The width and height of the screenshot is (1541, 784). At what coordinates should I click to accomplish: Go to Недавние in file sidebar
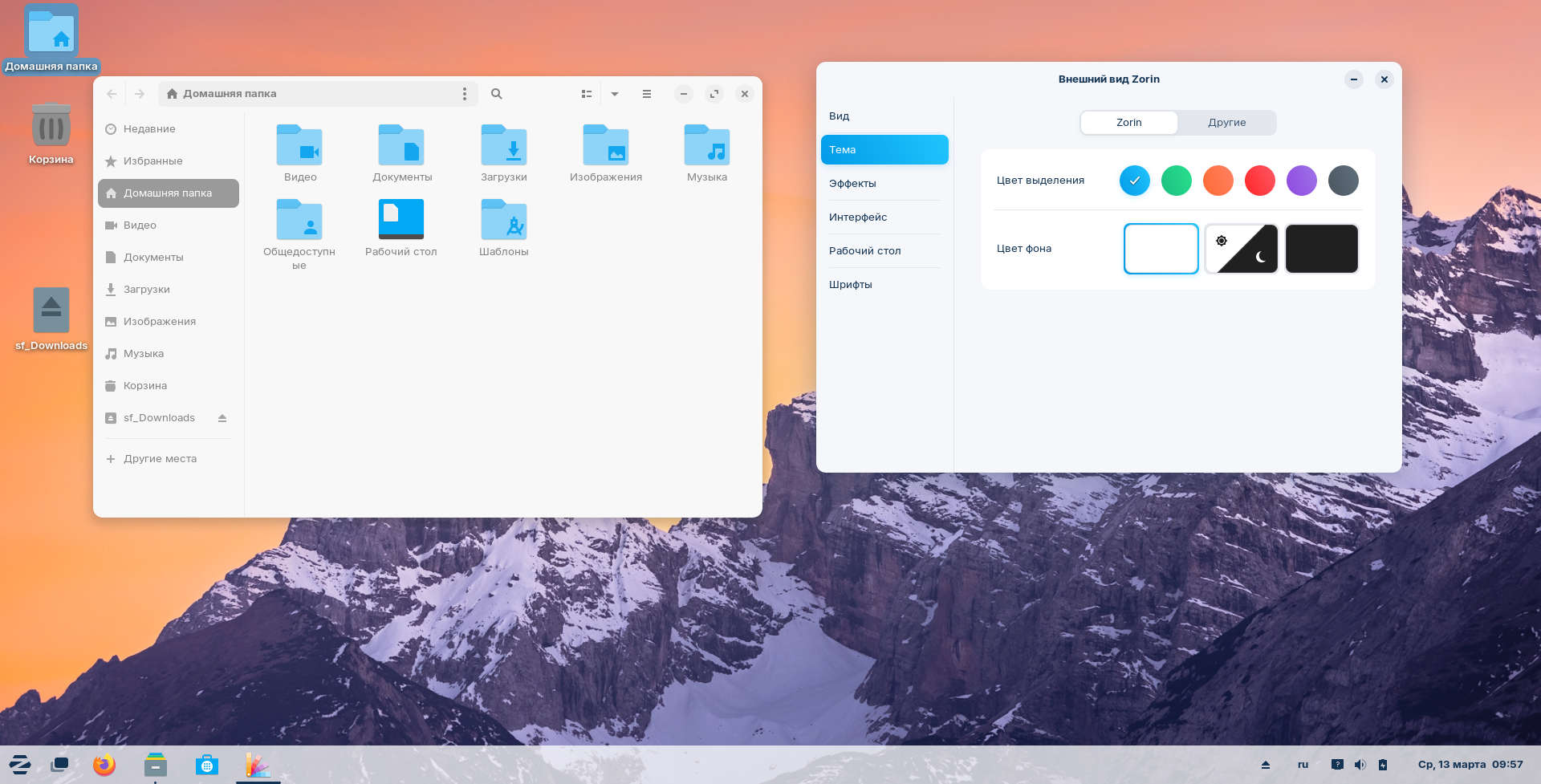point(149,129)
